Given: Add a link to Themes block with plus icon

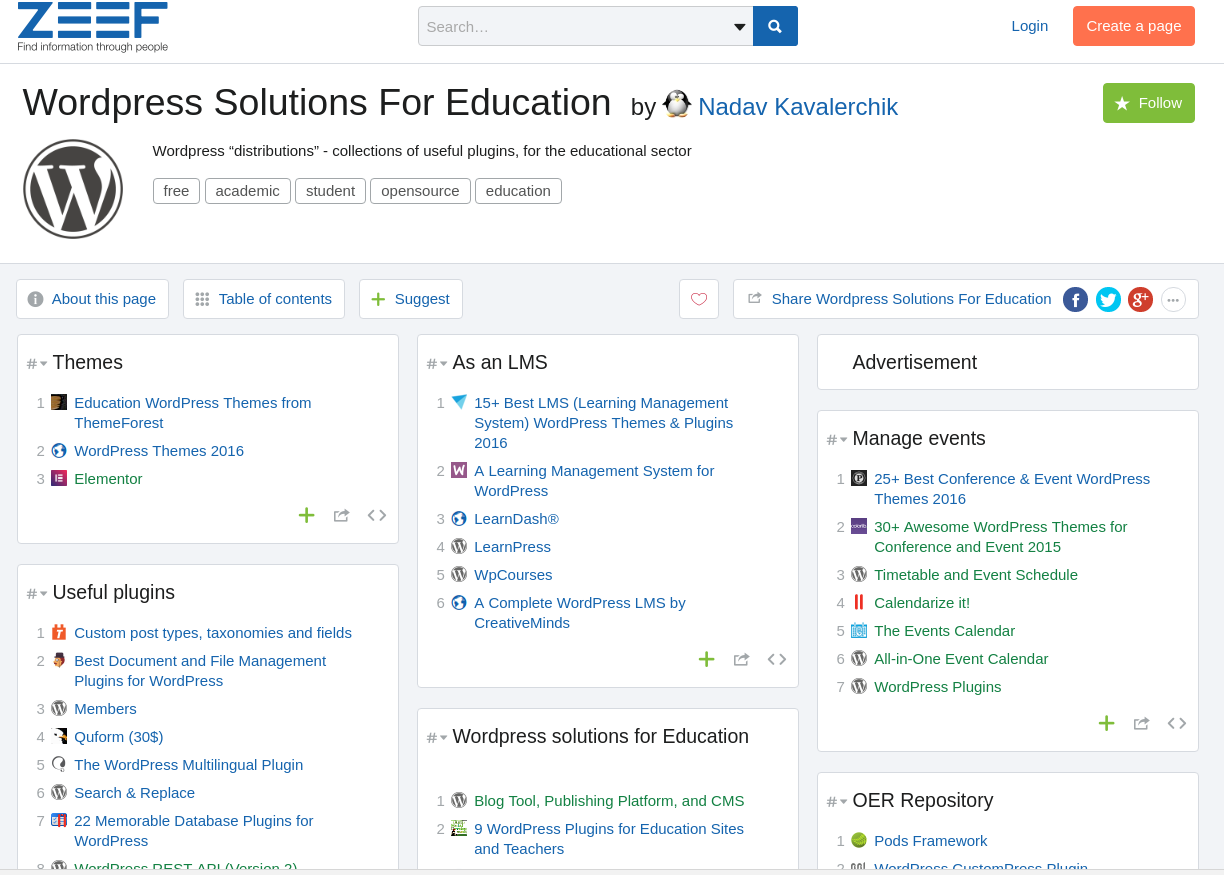Looking at the screenshot, I should [x=306, y=515].
